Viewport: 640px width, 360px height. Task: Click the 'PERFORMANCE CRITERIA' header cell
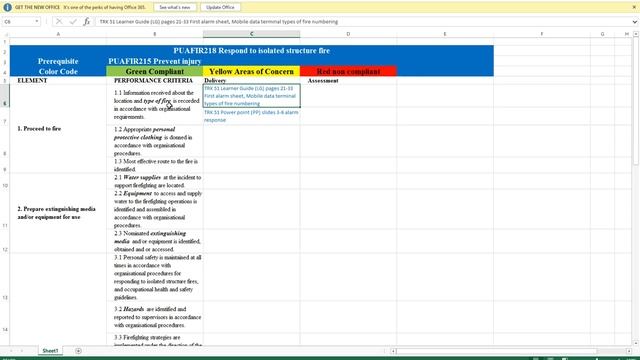[x=155, y=80]
